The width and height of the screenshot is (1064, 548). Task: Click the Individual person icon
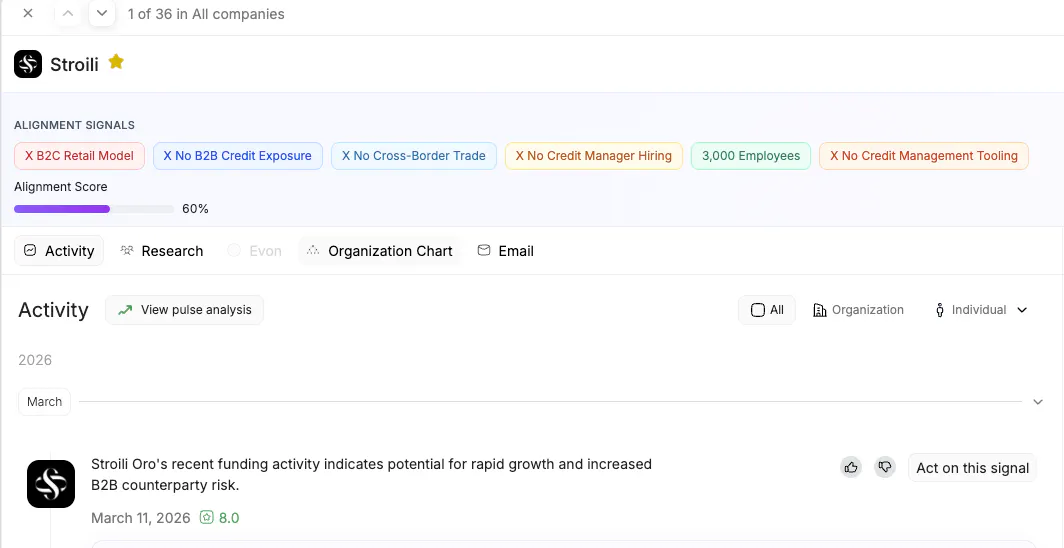(940, 311)
